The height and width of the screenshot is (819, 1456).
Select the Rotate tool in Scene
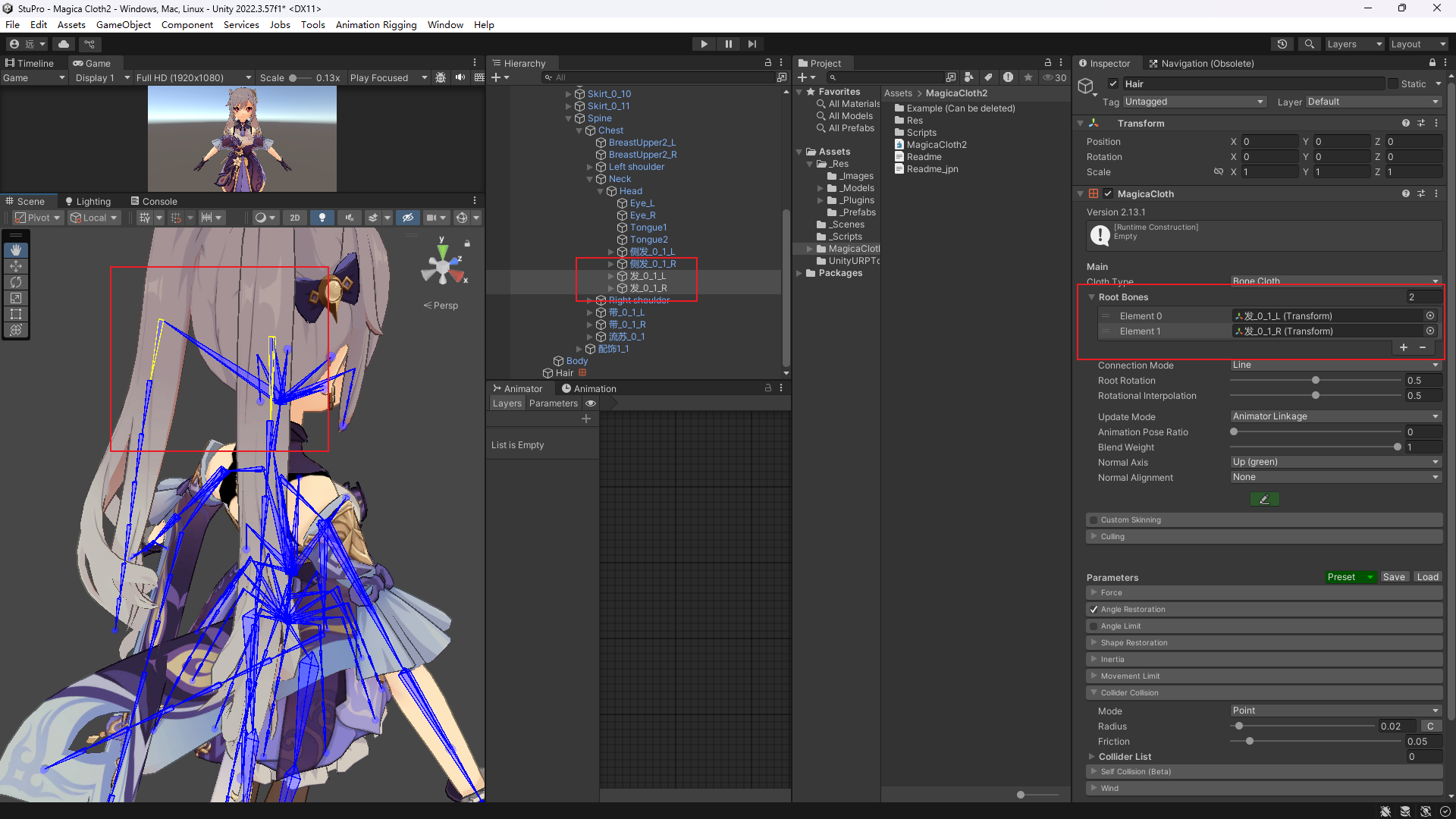[x=16, y=282]
